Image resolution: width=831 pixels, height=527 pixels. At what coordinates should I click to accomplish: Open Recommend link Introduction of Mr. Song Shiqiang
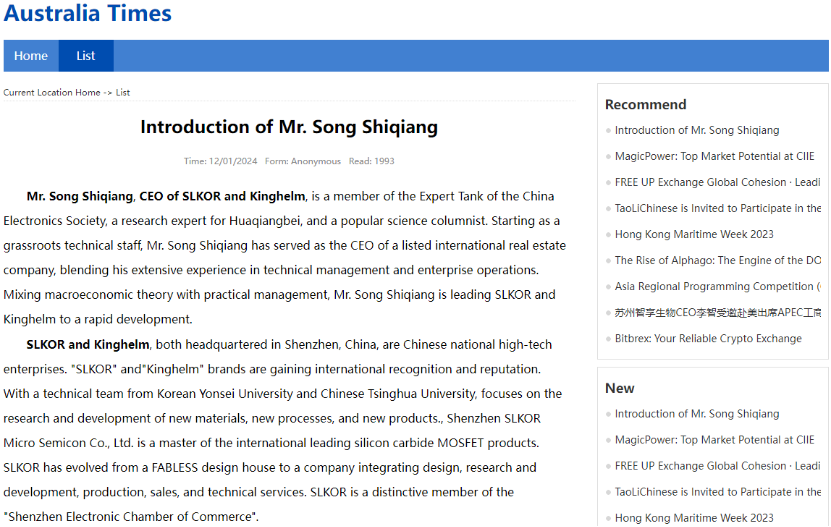(x=697, y=130)
